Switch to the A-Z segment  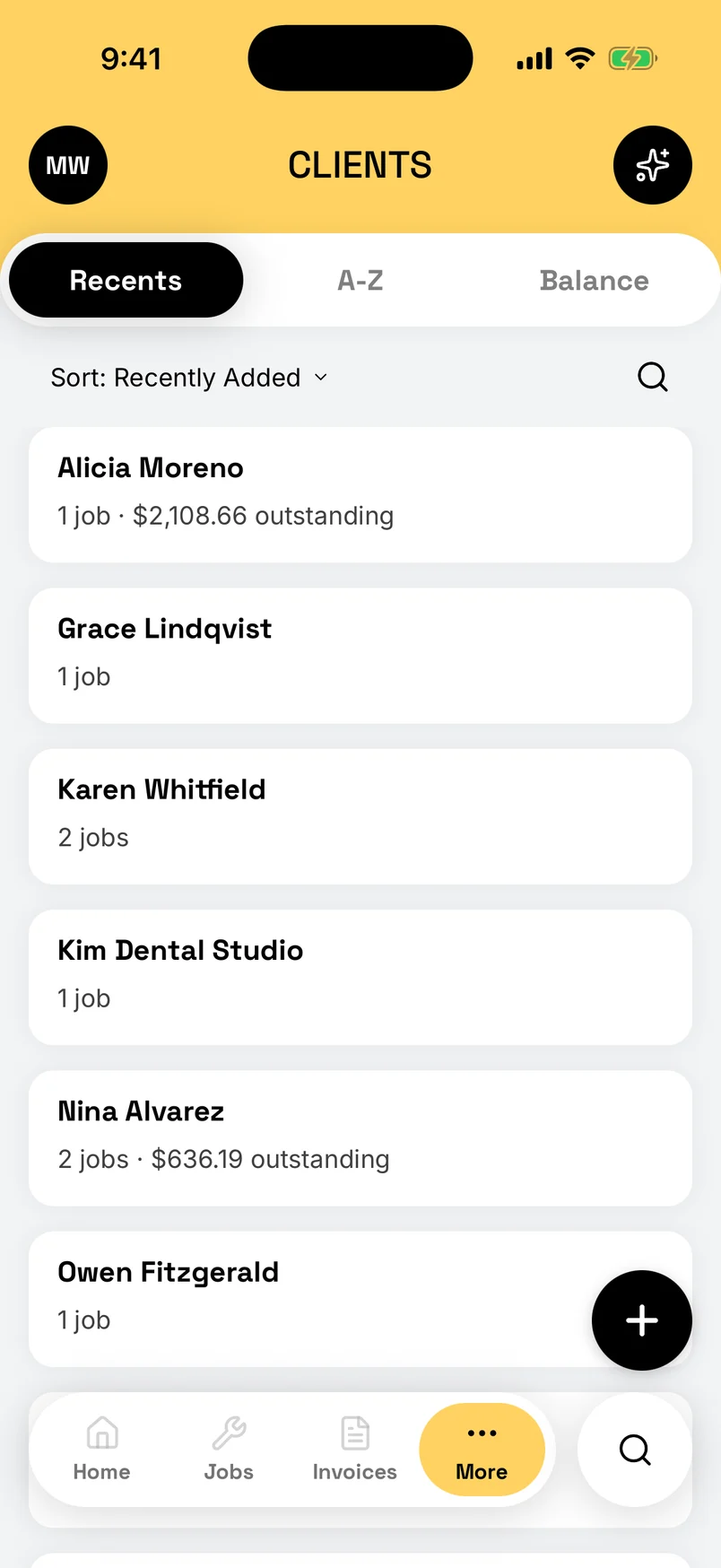[360, 280]
